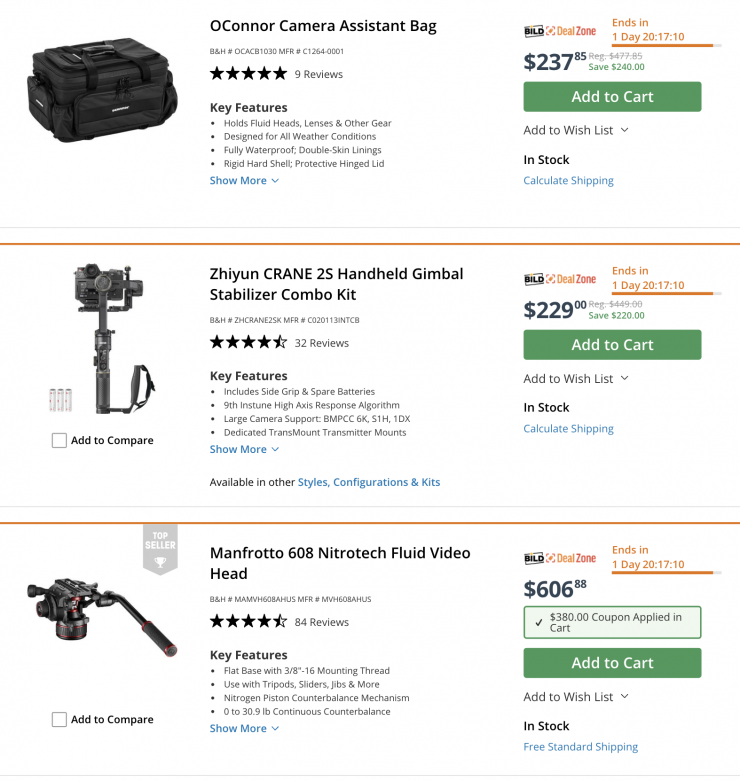Expand Show More for OConnor bag features
This screenshot has height=781, width=740.
click(x=244, y=181)
